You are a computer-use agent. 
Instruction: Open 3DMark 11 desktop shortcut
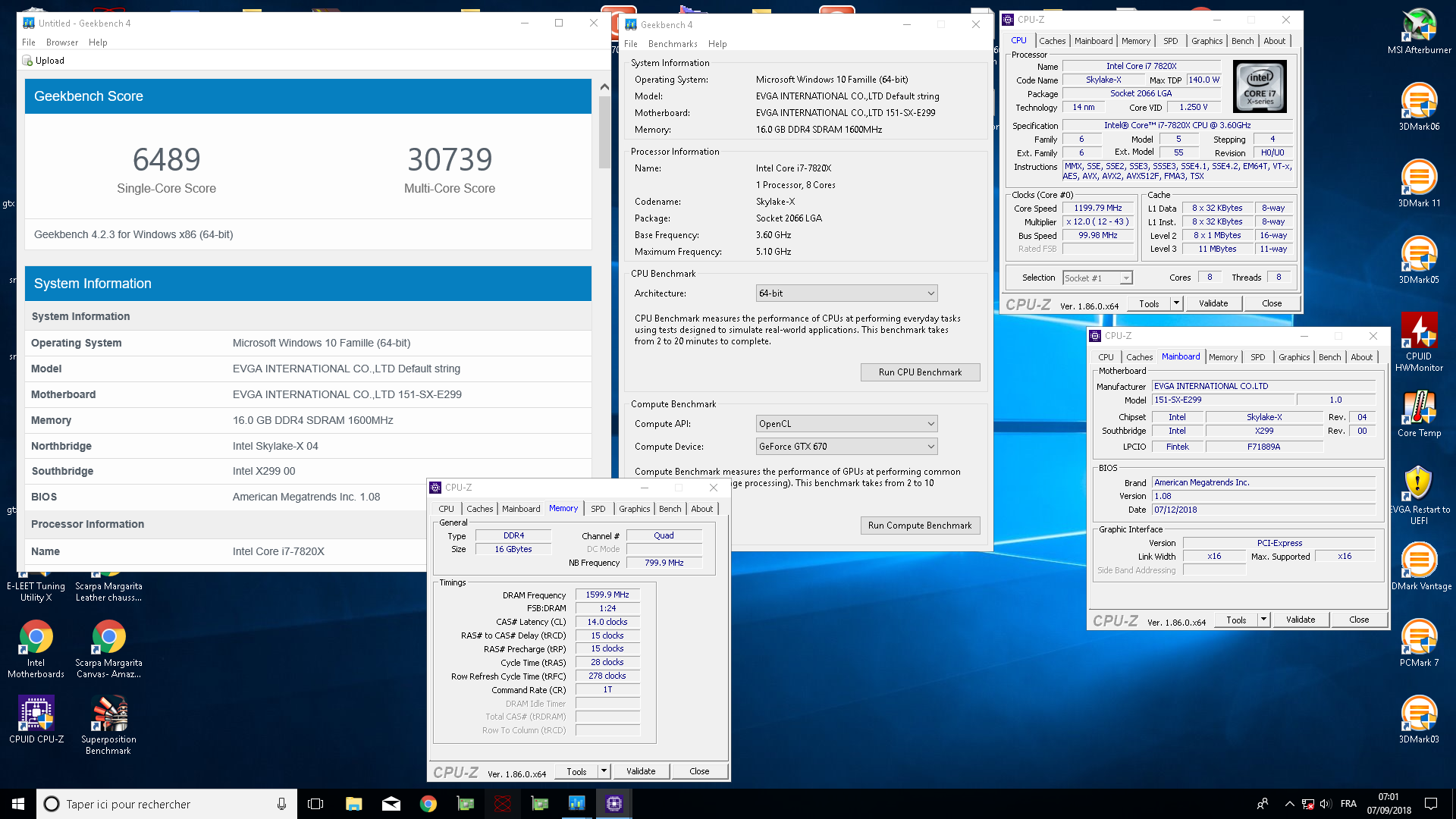1419,184
